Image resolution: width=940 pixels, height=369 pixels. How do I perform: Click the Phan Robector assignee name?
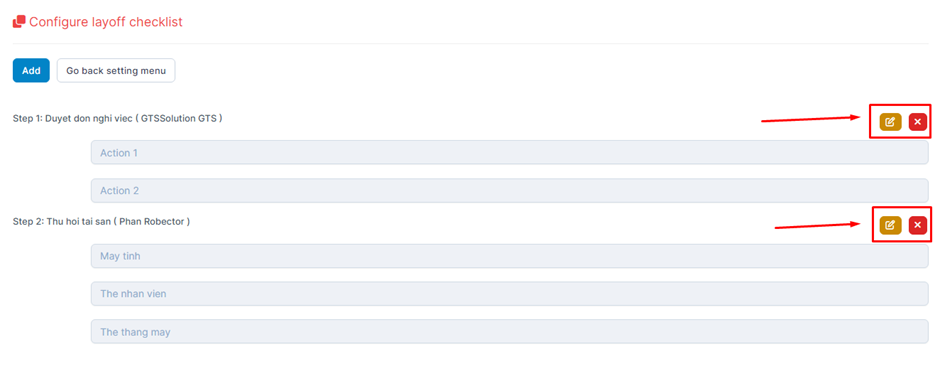(152, 222)
